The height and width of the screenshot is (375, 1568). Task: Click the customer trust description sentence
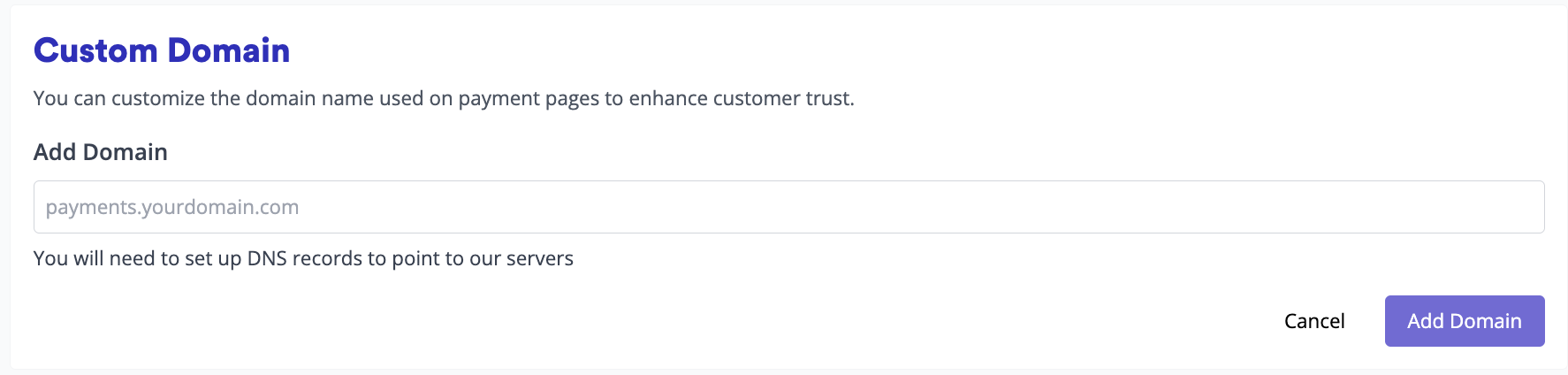(444, 98)
